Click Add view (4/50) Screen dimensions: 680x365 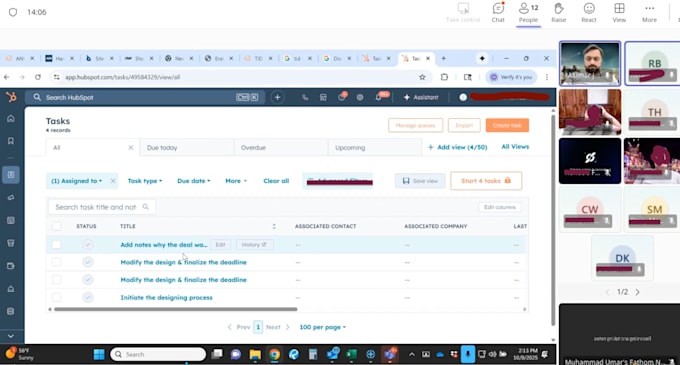point(458,147)
